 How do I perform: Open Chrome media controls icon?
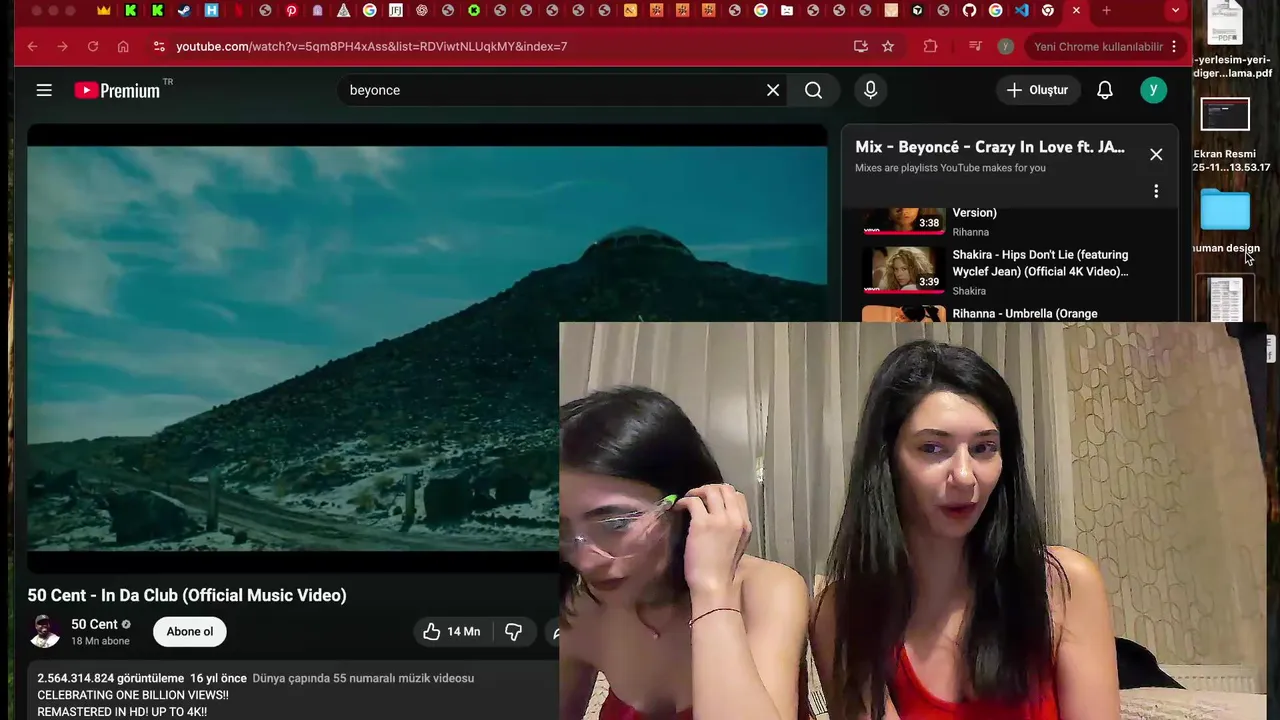(x=976, y=46)
